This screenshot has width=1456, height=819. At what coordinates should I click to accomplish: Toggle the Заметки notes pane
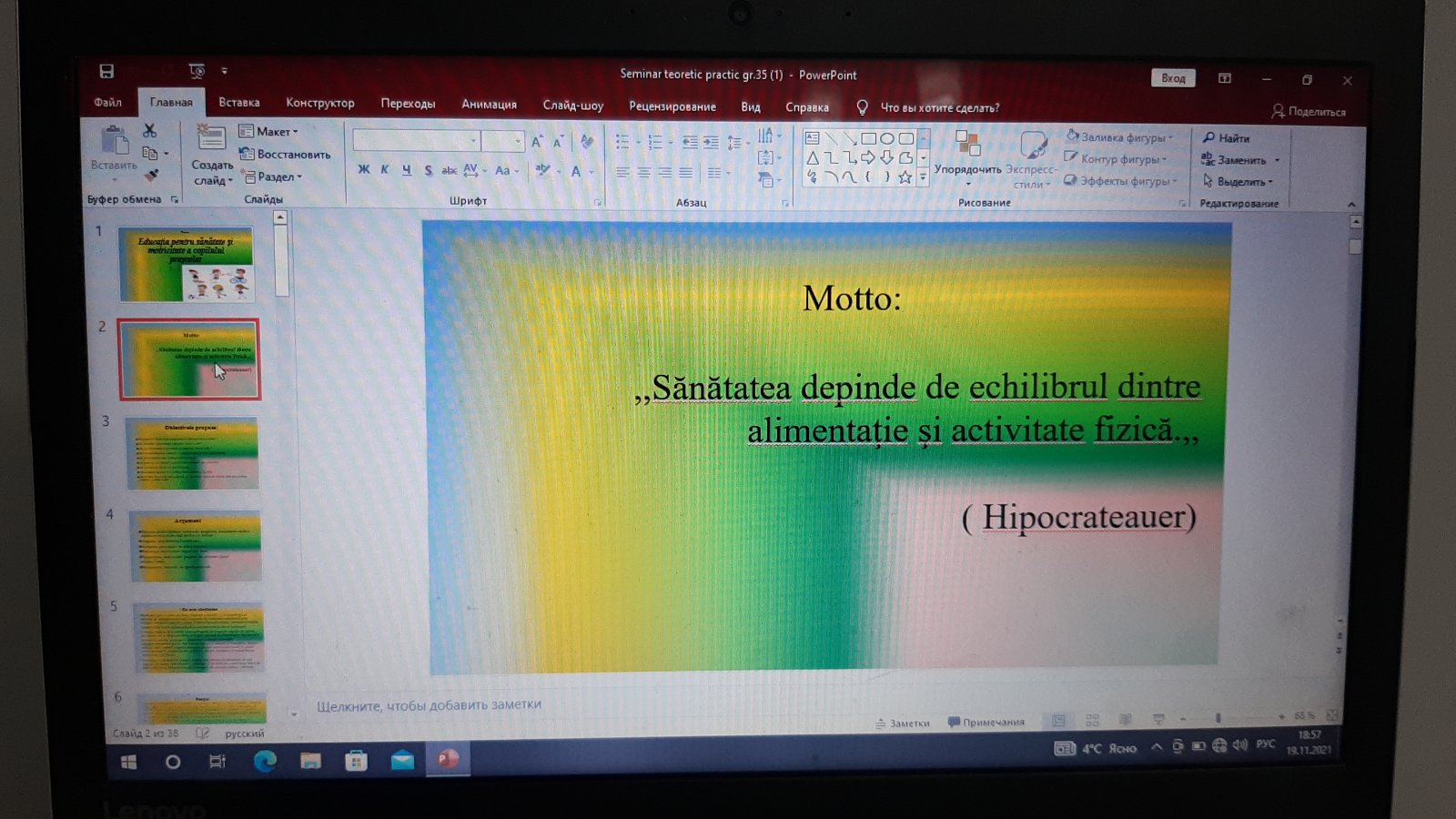(903, 723)
